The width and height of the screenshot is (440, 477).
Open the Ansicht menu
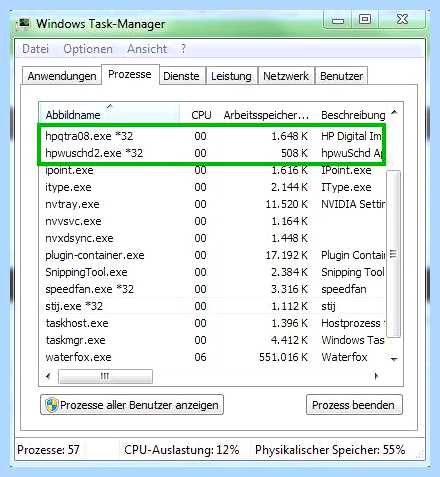(147, 49)
